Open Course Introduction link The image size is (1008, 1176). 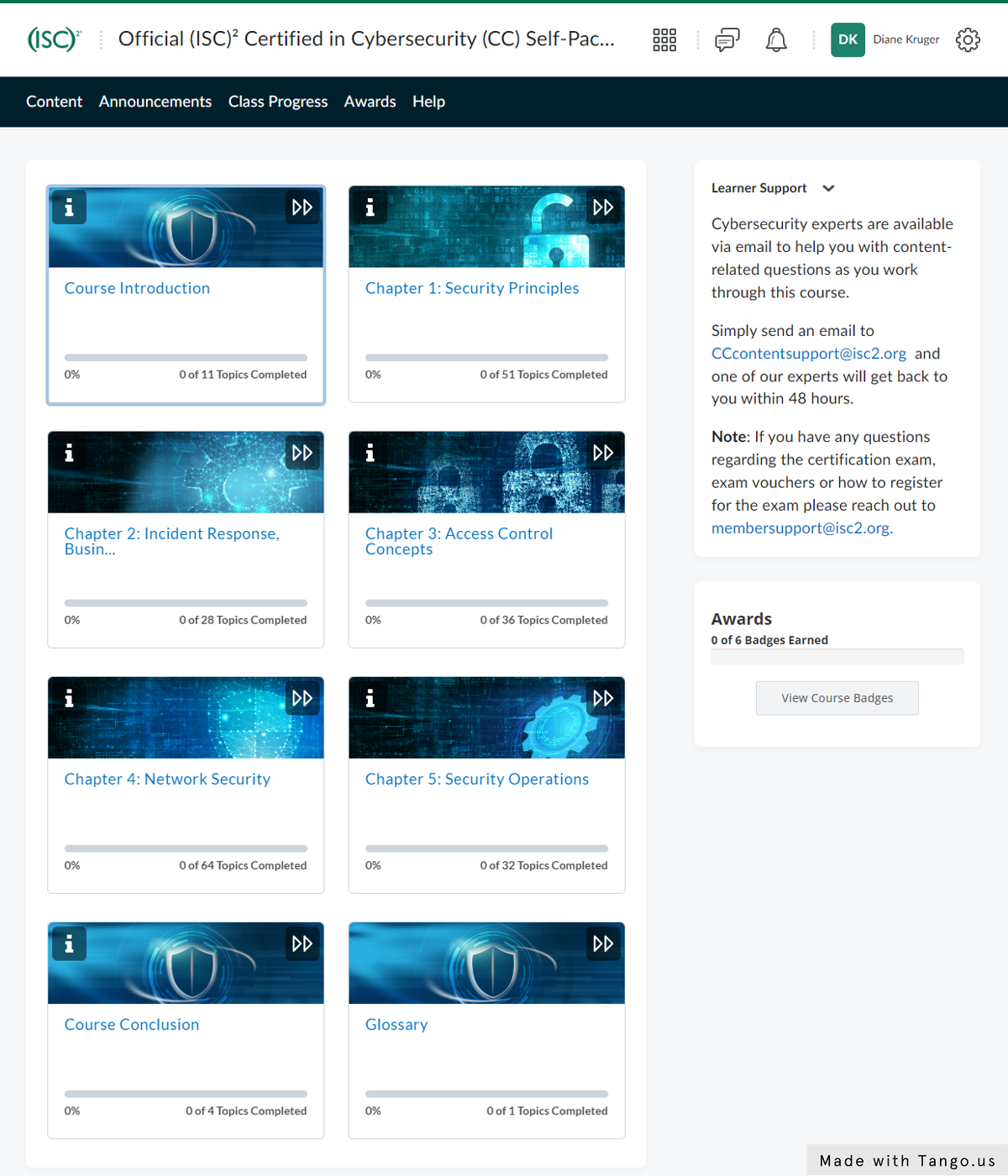click(137, 288)
